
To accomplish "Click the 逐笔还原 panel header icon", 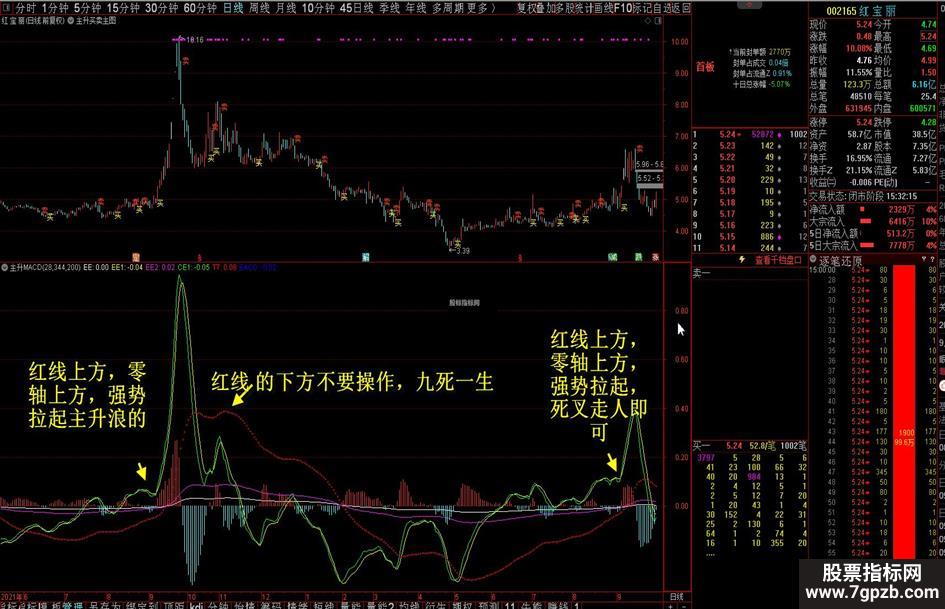I will [x=813, y=259].
